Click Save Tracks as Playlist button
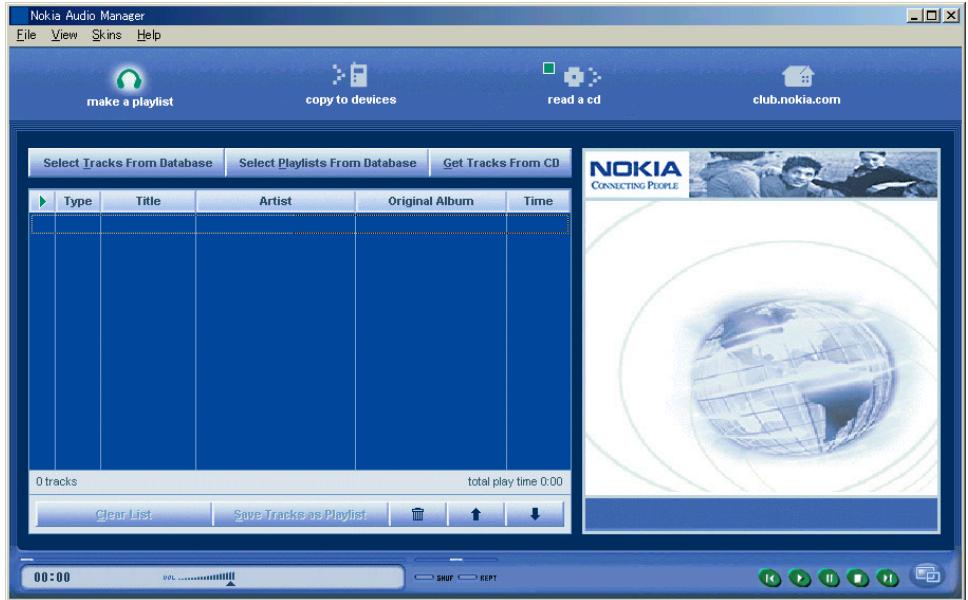This screenshot has height=600, width=968. [300, 514]
